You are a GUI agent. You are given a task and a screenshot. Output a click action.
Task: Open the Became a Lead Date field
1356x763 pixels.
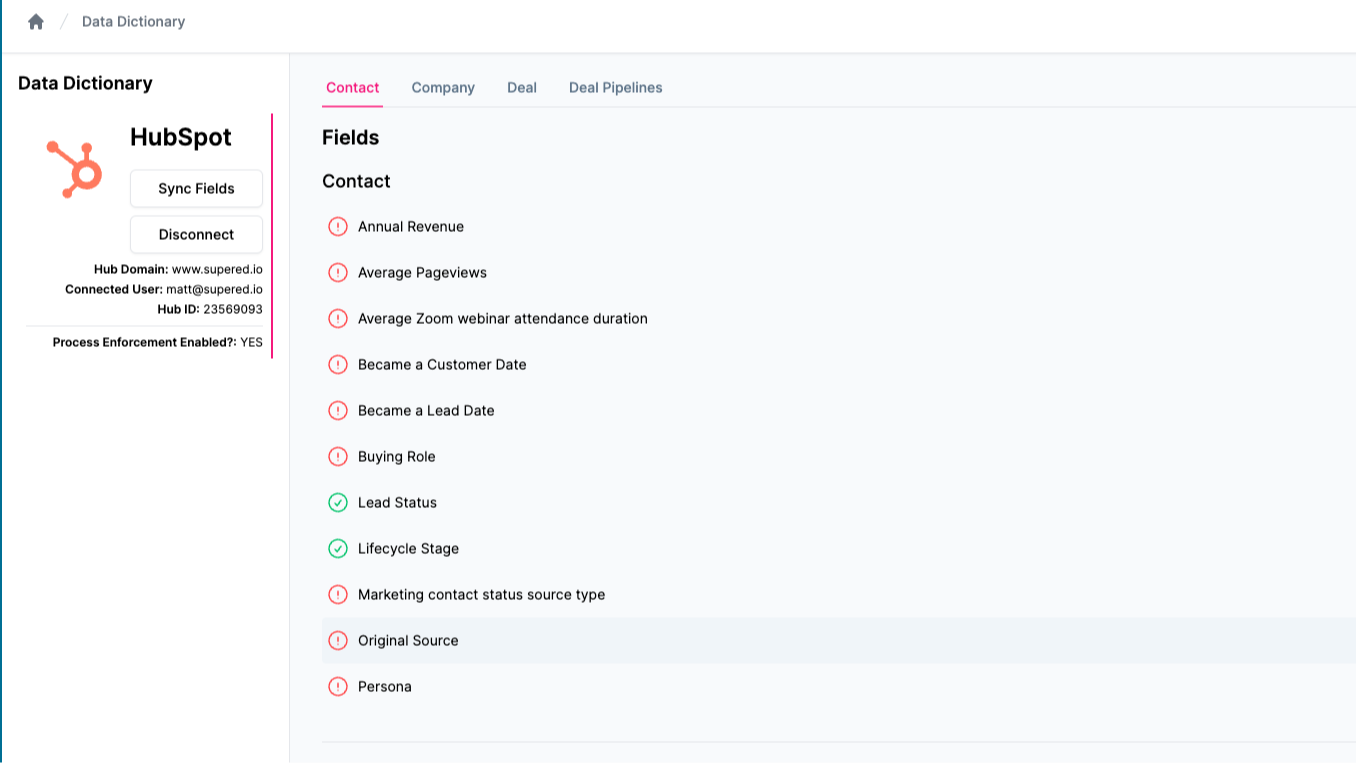click(x=839, y=411)
